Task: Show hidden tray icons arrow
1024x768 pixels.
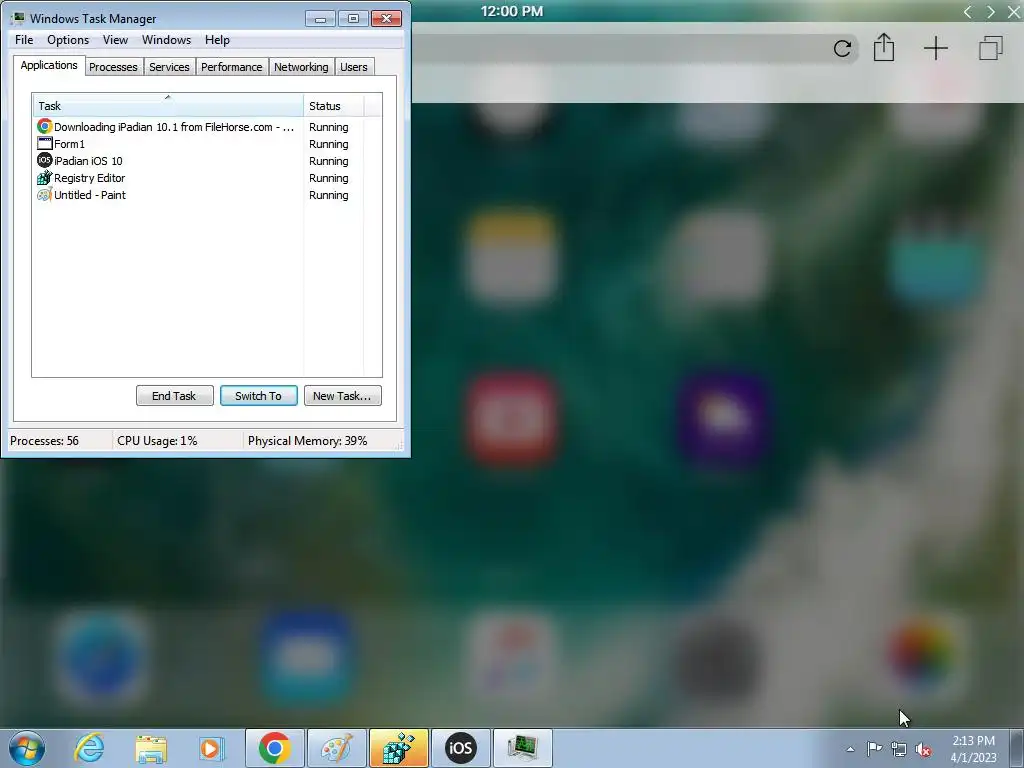Action: (850, 749)
